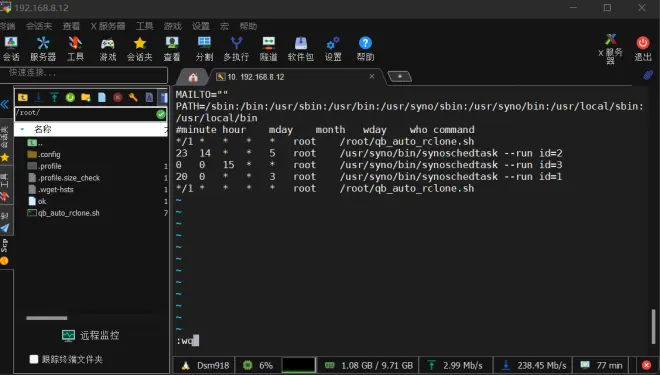Viewport: 660px width, 375px height.
Task: Open the 游戏 menu in the menu bar
Action: (173, 26)
